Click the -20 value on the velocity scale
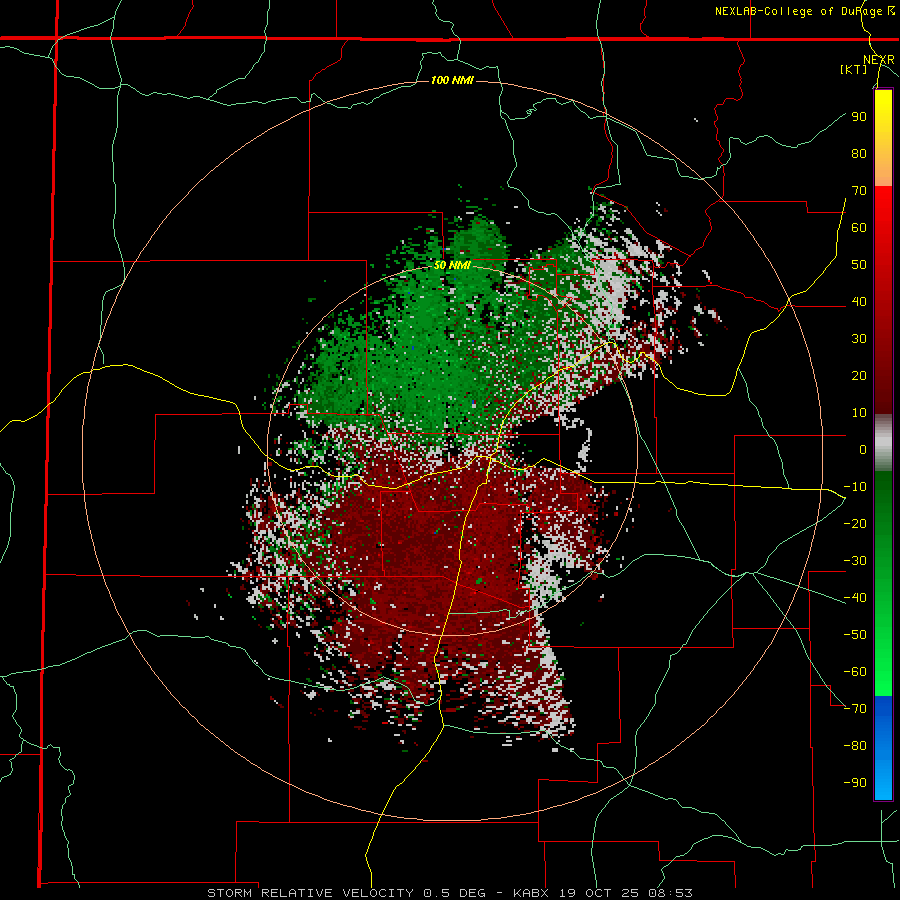 (x=855, y=523)
